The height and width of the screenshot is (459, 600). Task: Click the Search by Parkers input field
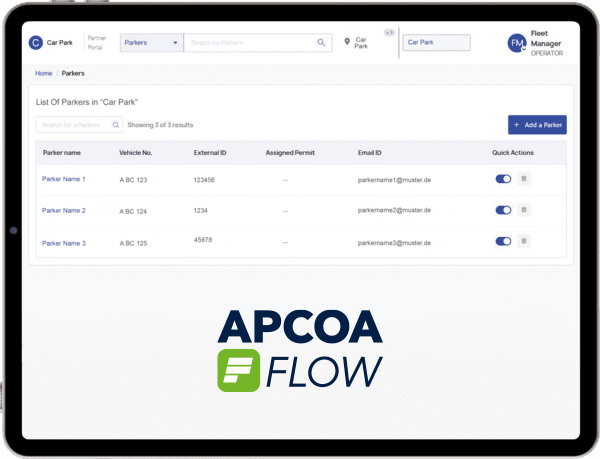pos(250,43)
